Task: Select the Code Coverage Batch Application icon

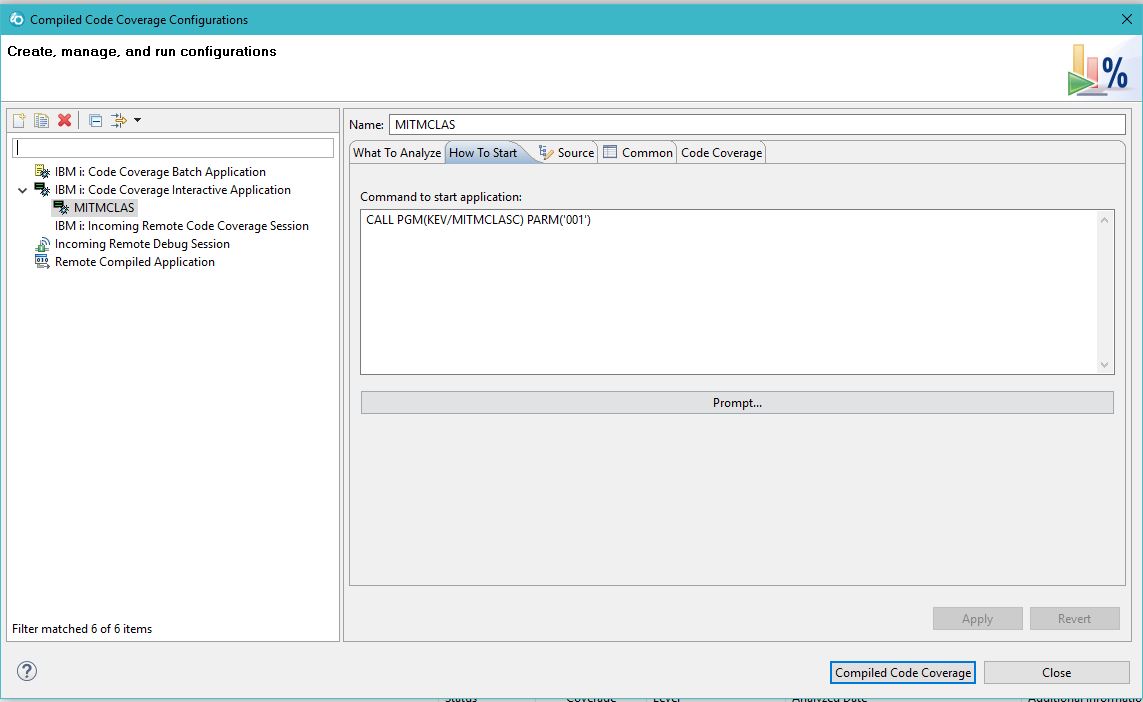Action: (42, 171)
